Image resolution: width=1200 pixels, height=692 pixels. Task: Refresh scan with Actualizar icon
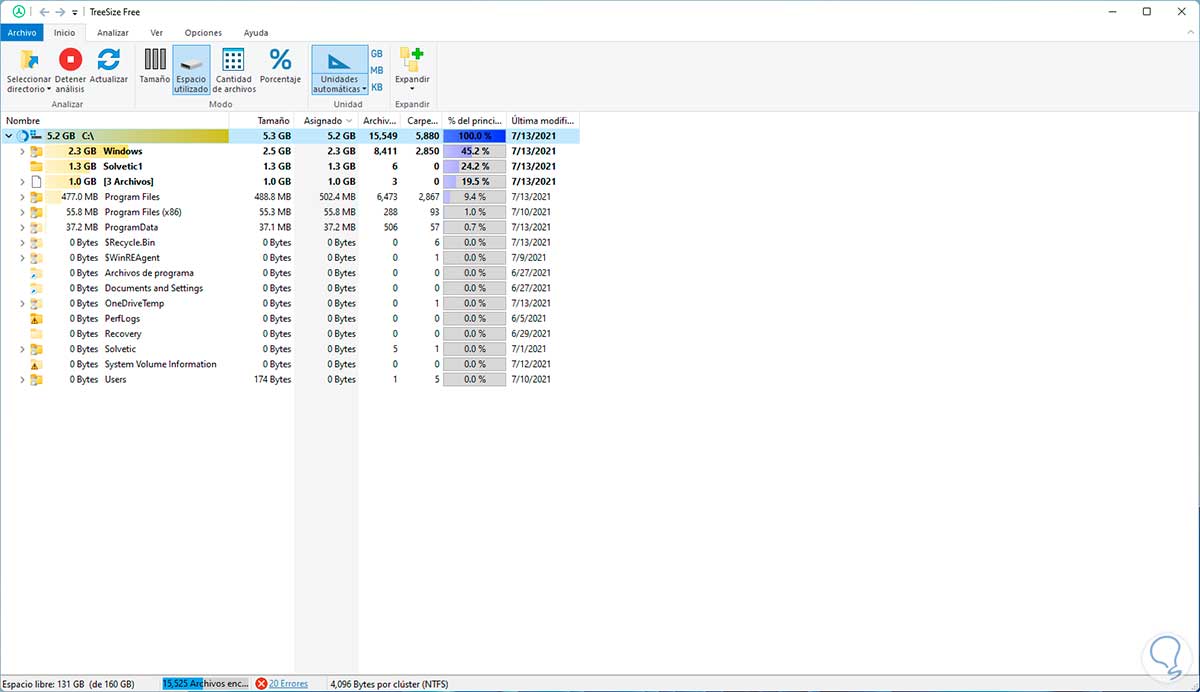[x=108, y=59]
